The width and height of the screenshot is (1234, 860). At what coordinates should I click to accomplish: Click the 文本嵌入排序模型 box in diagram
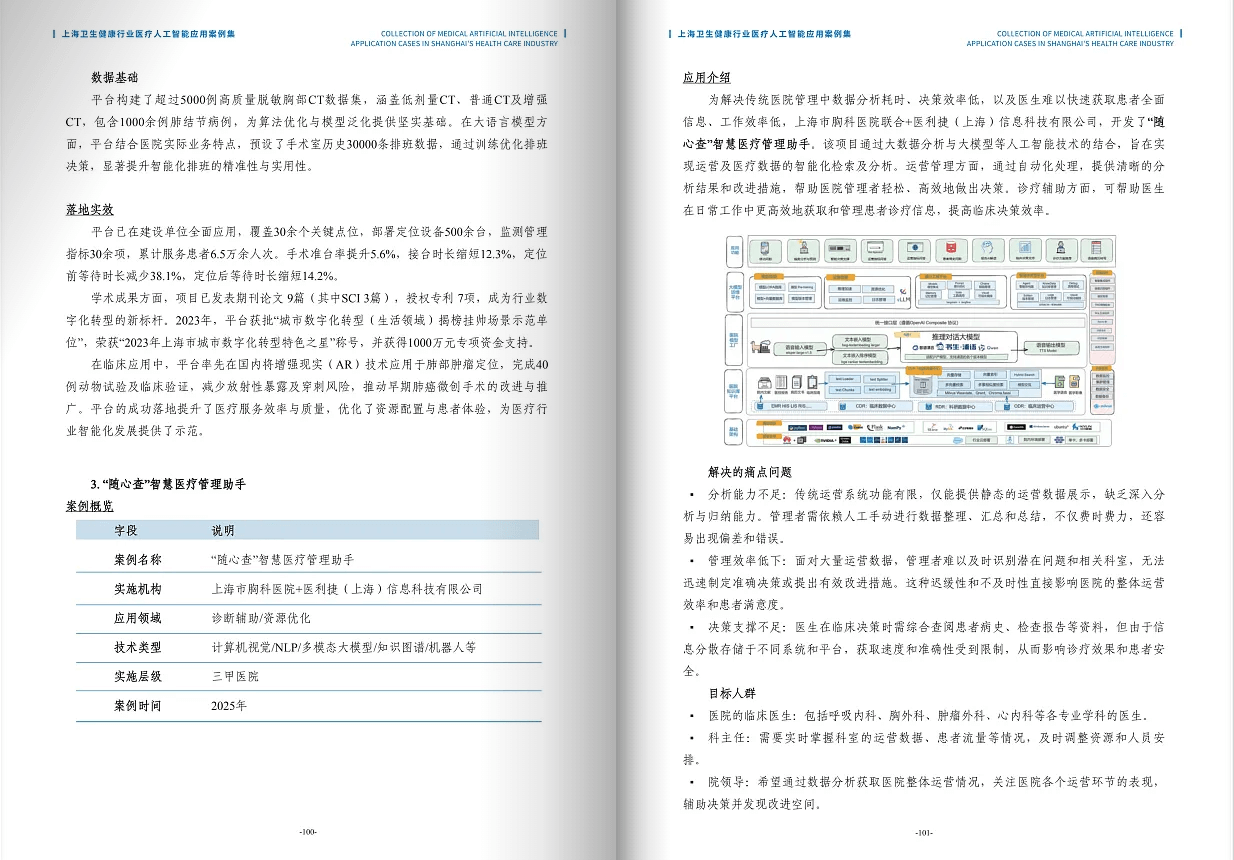[x=860, y=357]
